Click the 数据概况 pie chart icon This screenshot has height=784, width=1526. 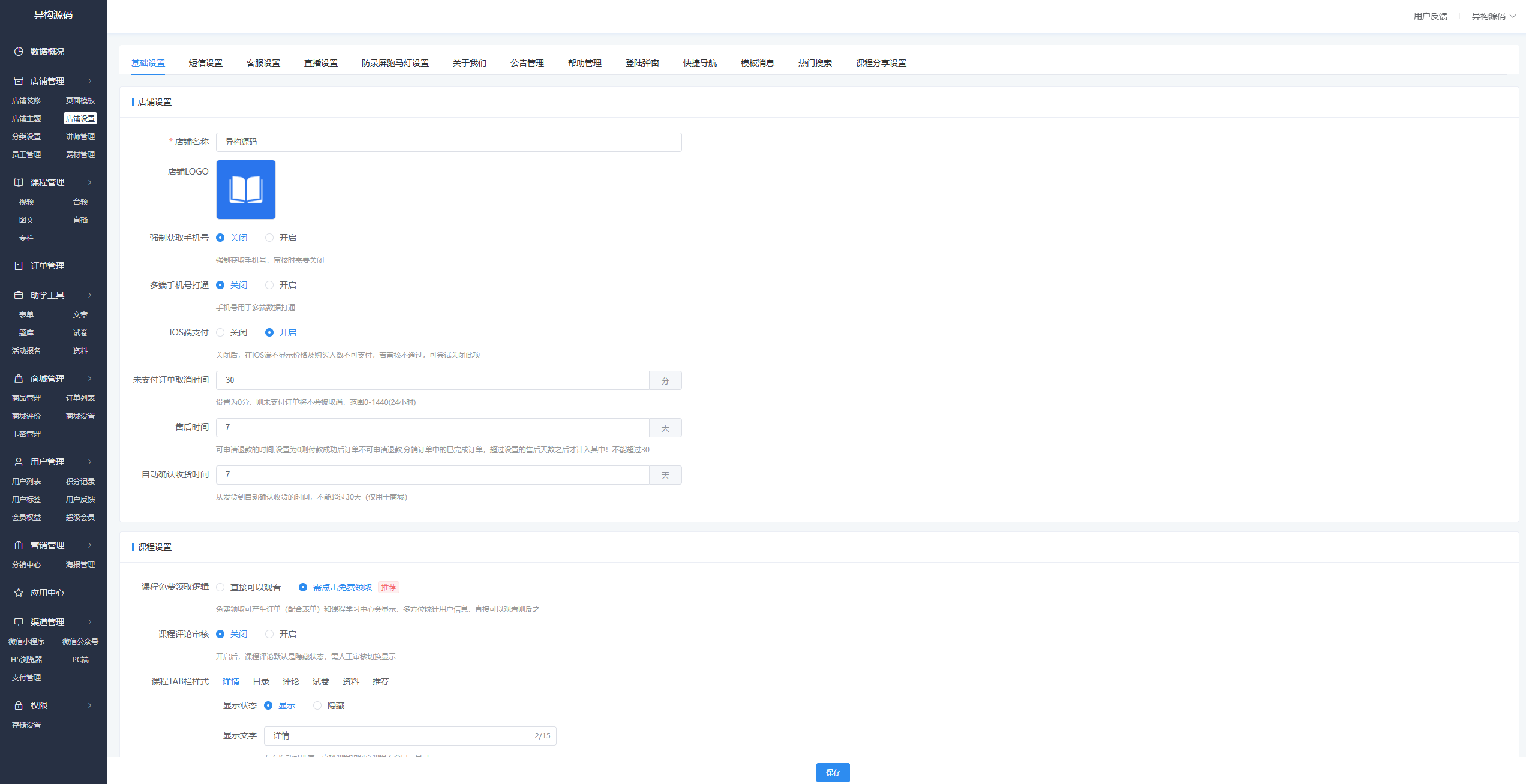click(x=19, y=52)
